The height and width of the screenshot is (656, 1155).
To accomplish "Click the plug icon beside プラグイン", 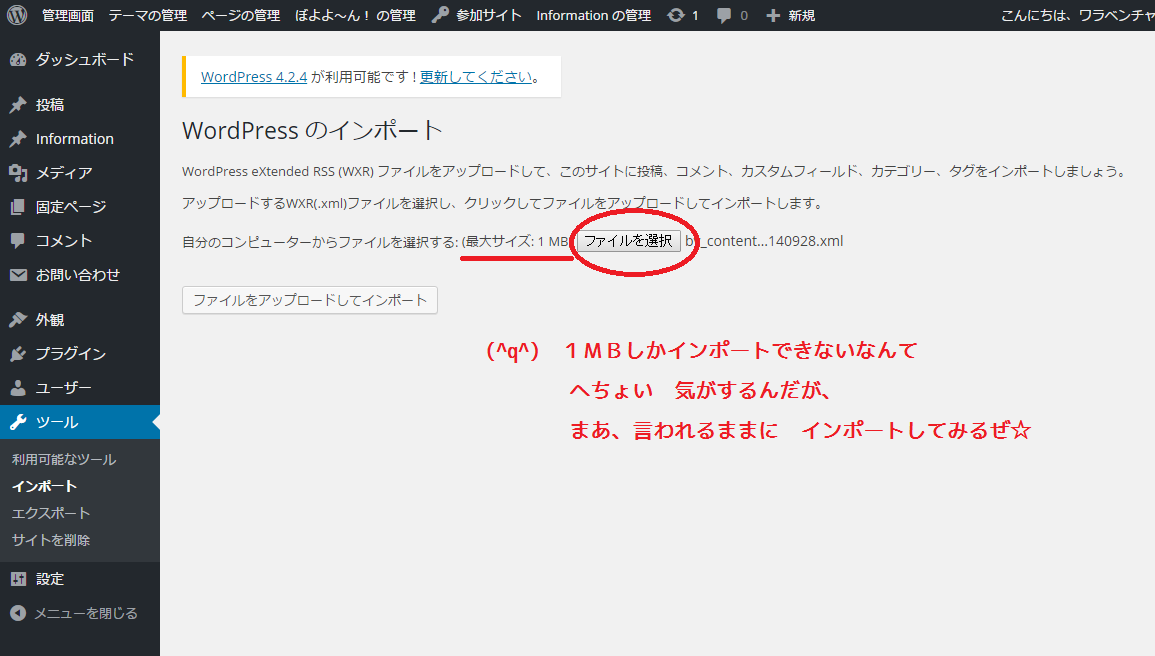I will coord(18,353).
